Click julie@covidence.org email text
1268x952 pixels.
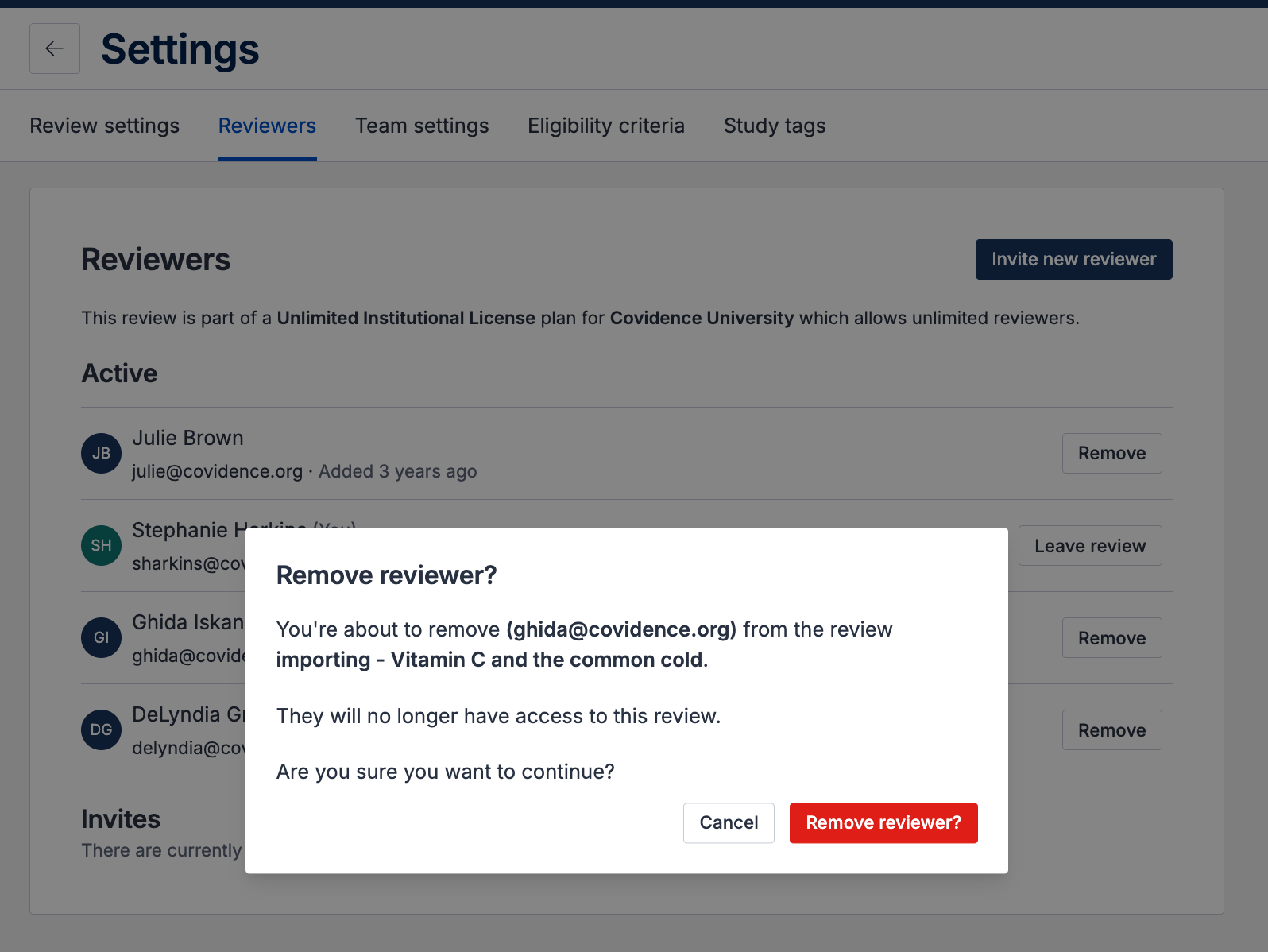217,471
